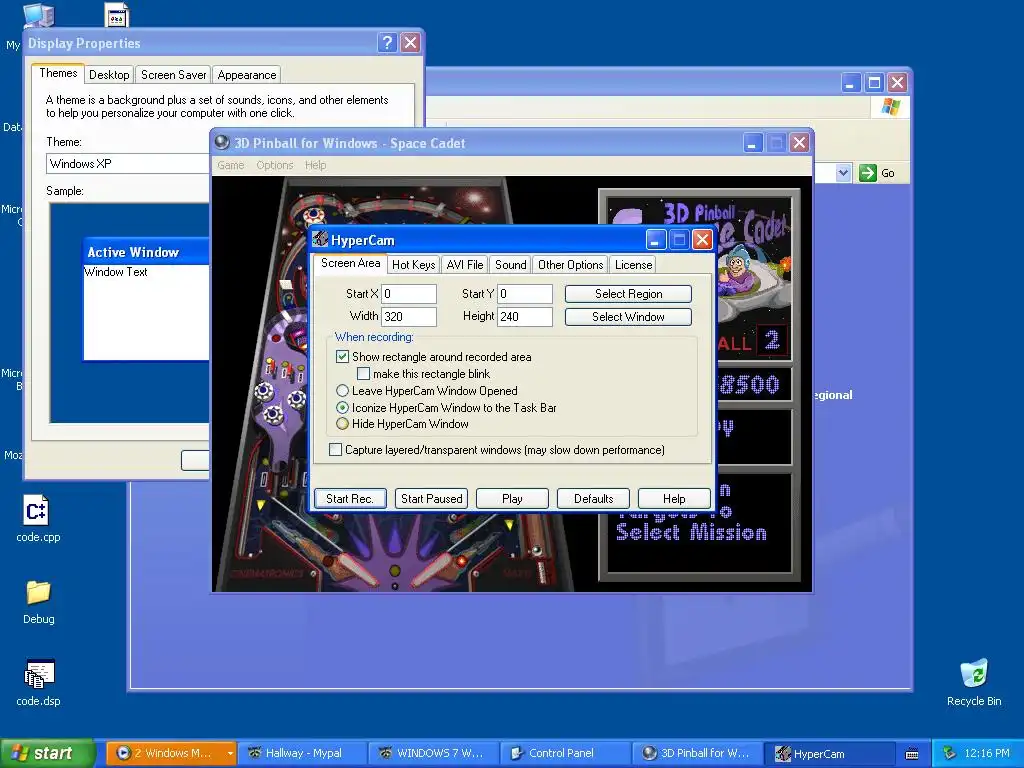The width and height of the screenshot is (1024, 768).
Task: Open the code.dsp desktop icon
Action: (x=38, y=674)
